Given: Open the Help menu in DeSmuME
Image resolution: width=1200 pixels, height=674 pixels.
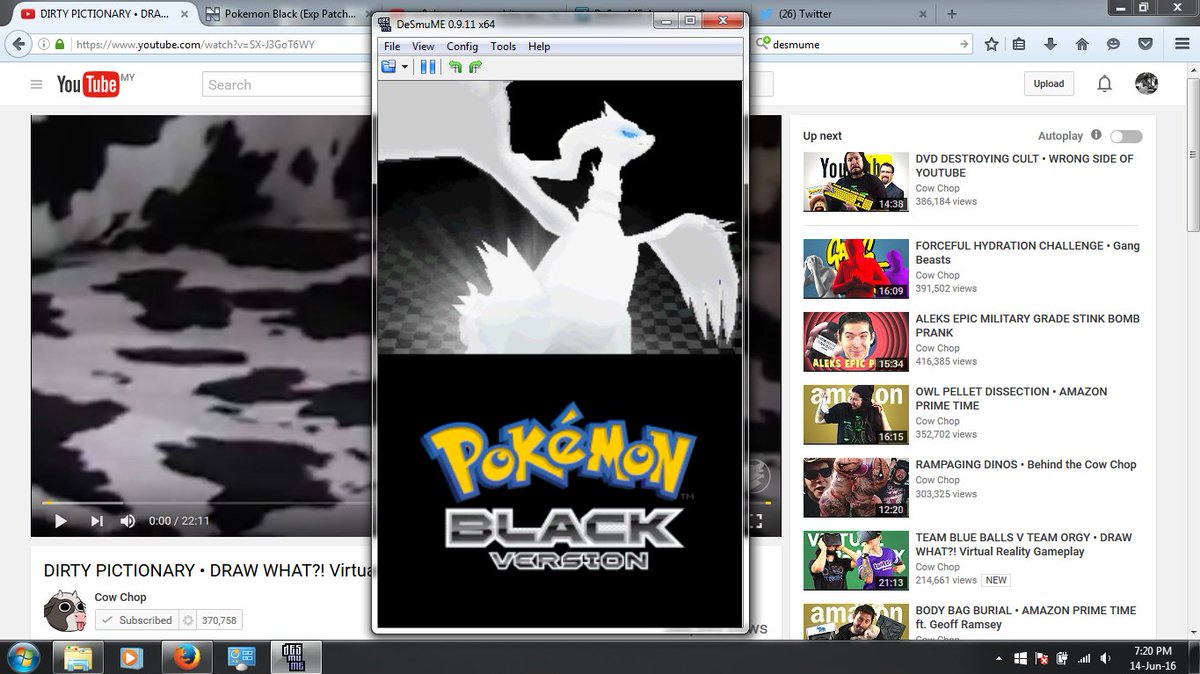Looking at the screenshot, I should [539, 46].
